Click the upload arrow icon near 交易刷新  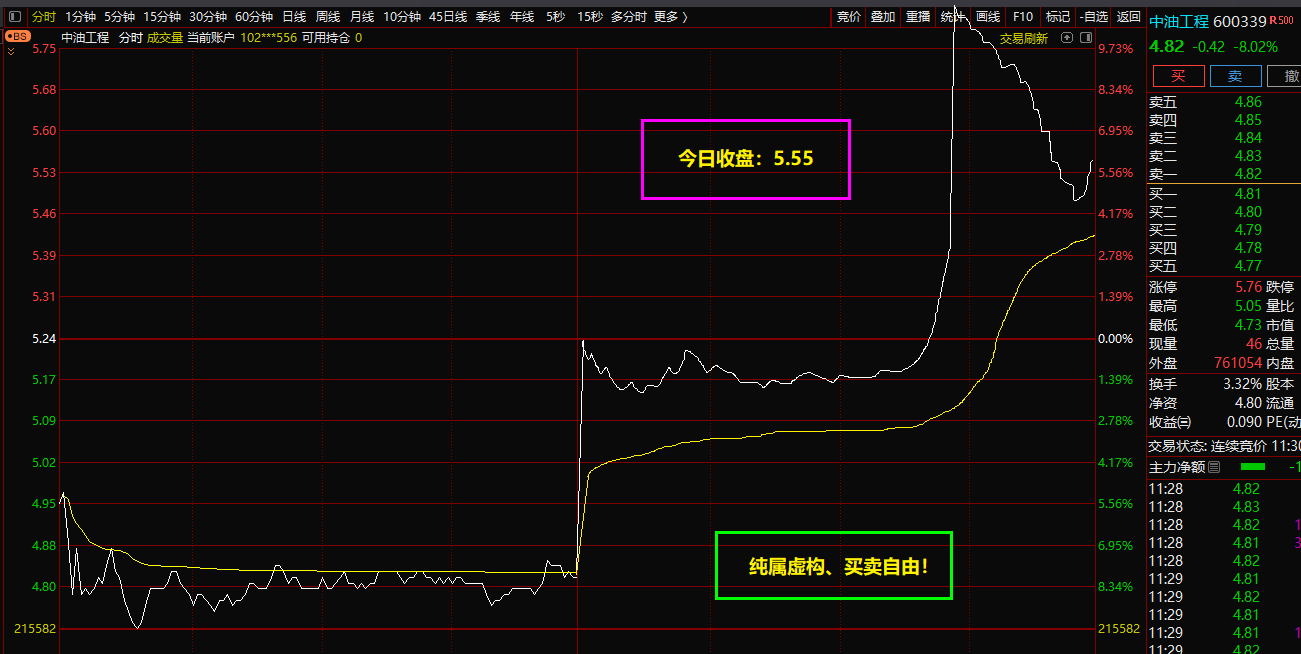[1067, 38]
